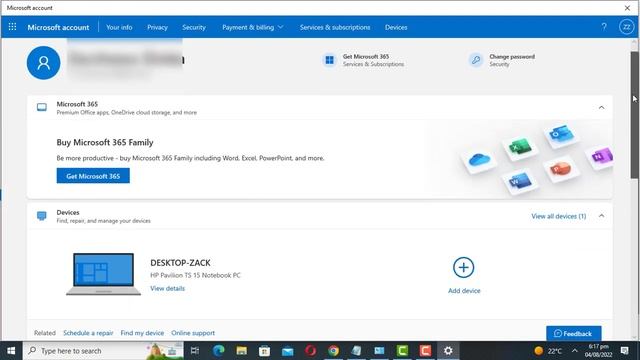640x360 pixels.
Task: Click the Type here to search box
Action: (103, 351)
